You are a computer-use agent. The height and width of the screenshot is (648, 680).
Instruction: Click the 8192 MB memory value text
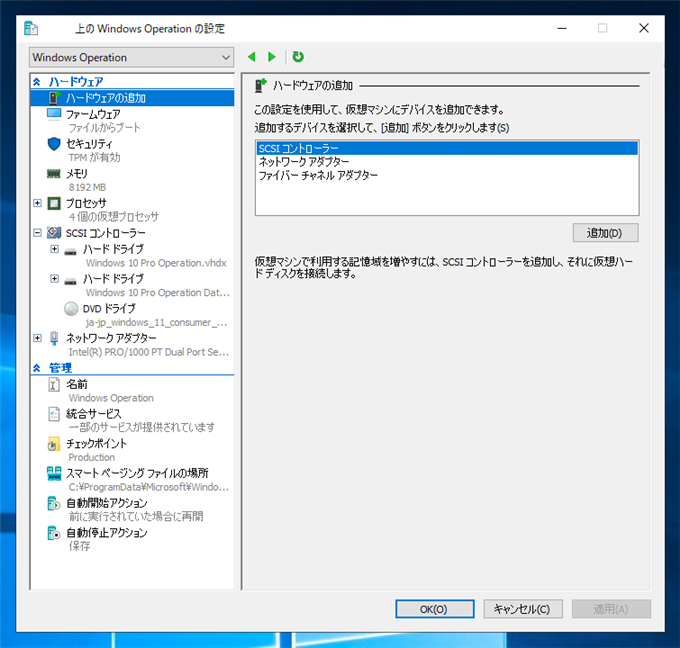click(87, 187)
